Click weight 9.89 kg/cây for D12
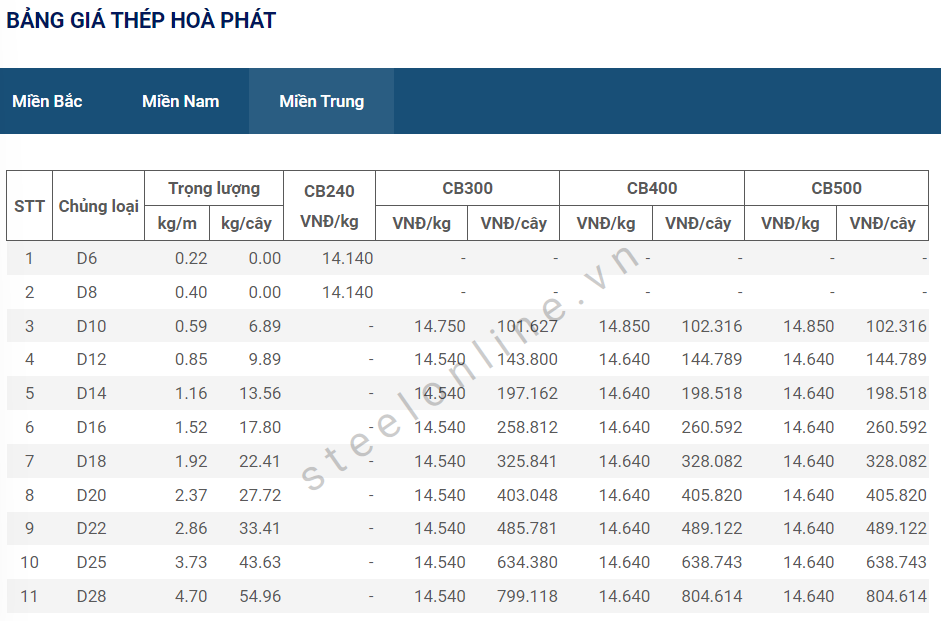 tap(265, 359)
